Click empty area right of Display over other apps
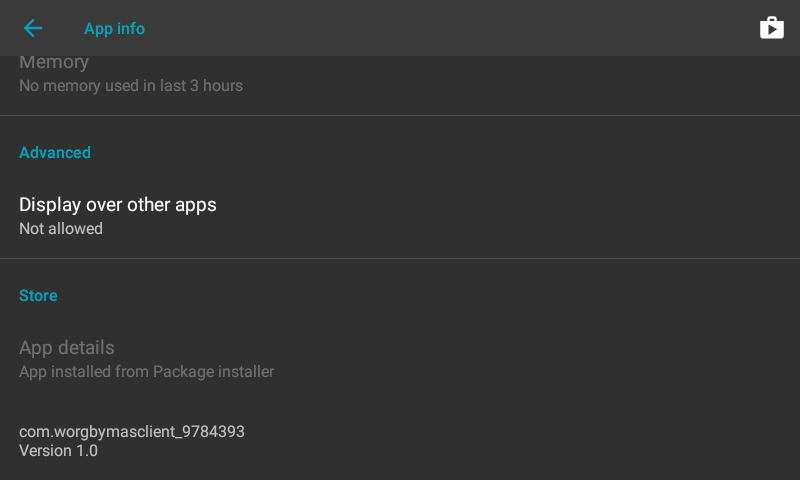 click(x=510, y=216)
